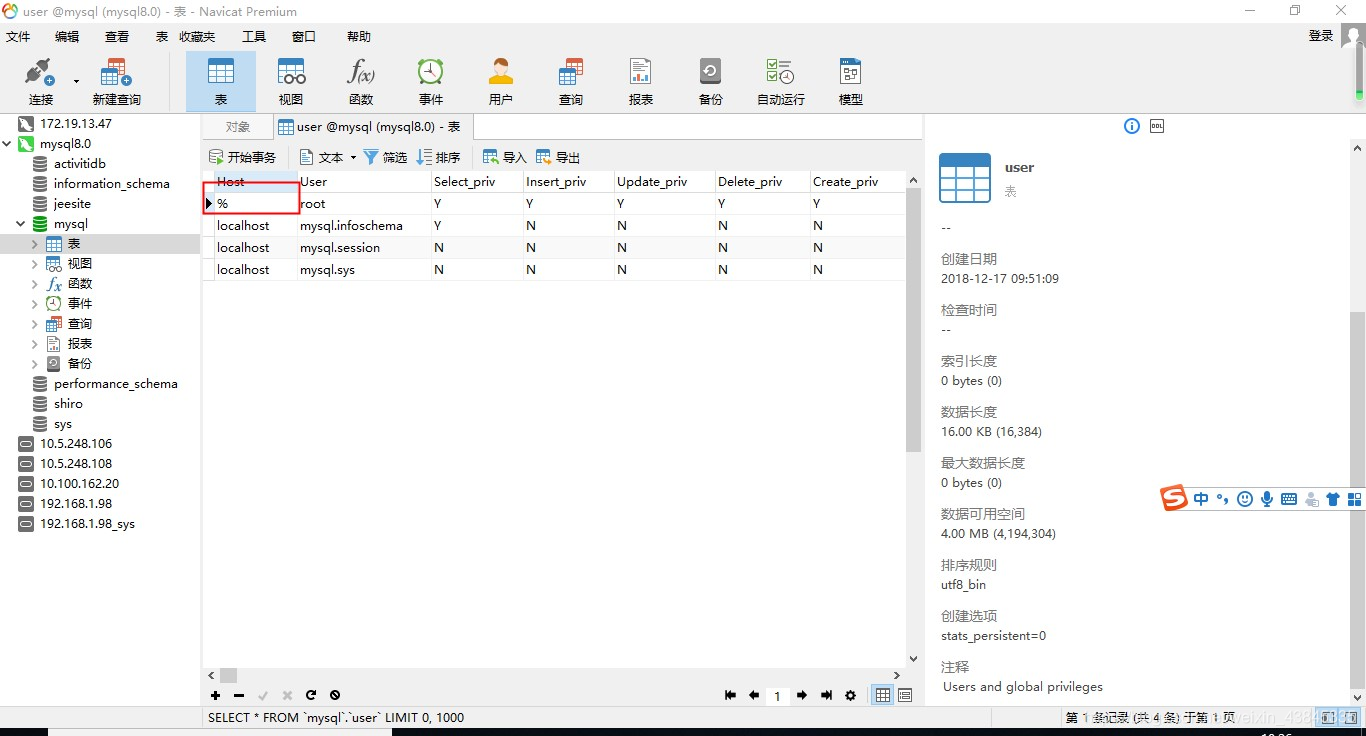1366x736 pixels.
Task: Collapse the mysql8.0 connection
Action: [7, 144]
